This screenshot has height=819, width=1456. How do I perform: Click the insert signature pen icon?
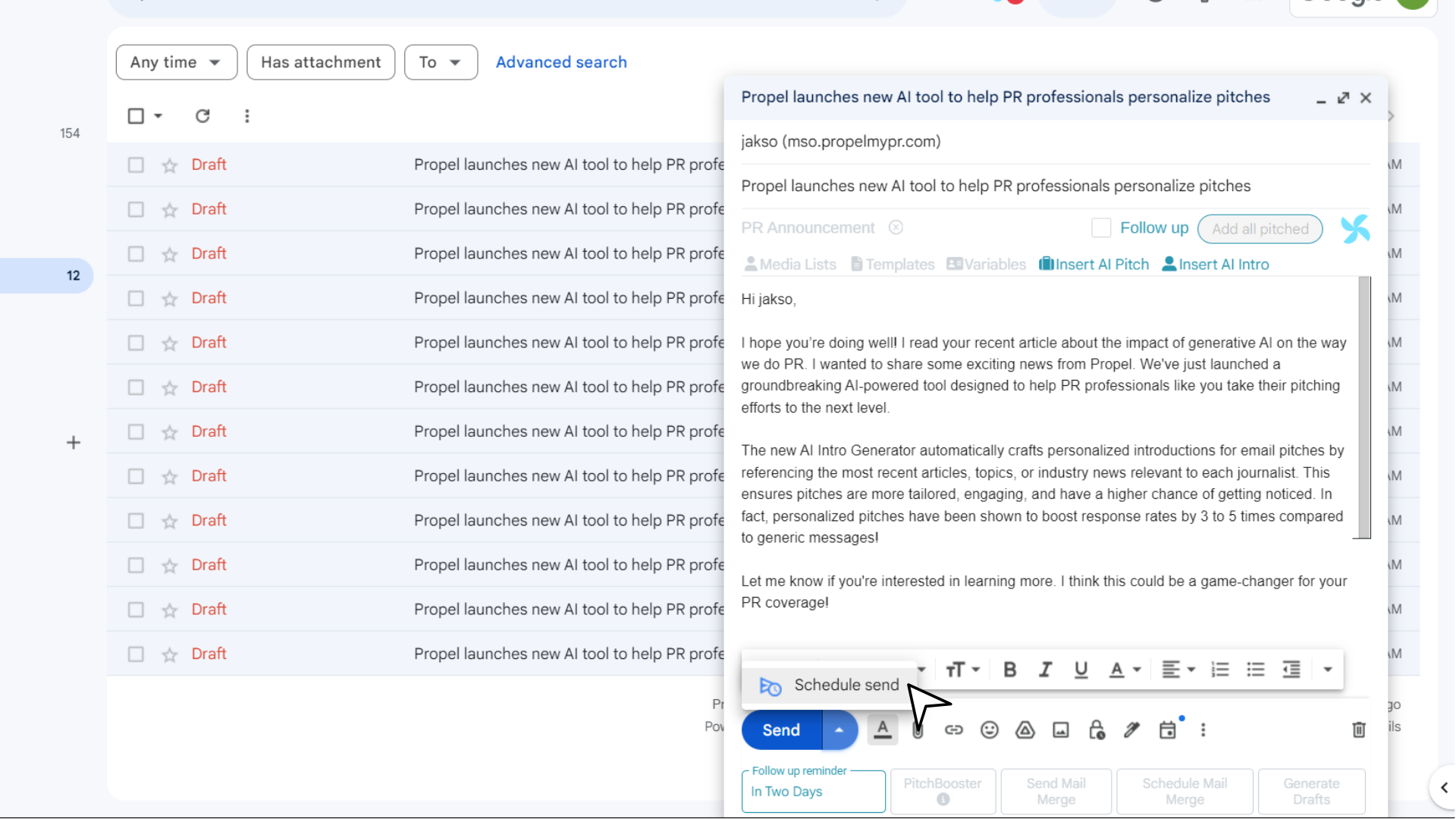[x=1132, y=730]
